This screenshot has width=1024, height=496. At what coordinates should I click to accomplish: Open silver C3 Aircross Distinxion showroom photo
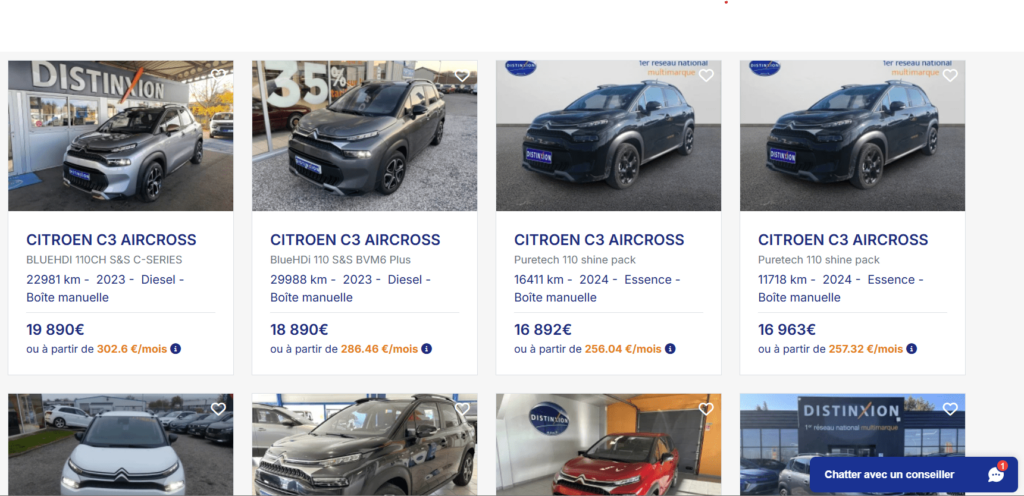pyautogui.click(x=121, y=136)
